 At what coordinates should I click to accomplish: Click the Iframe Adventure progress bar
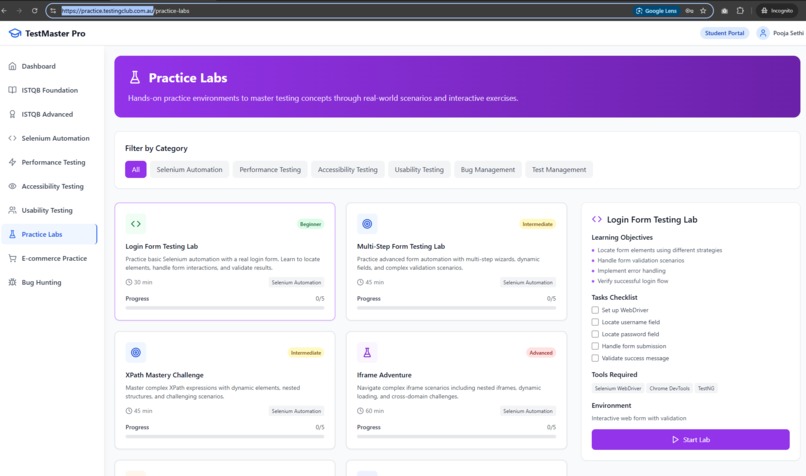[x=456, y=436]
